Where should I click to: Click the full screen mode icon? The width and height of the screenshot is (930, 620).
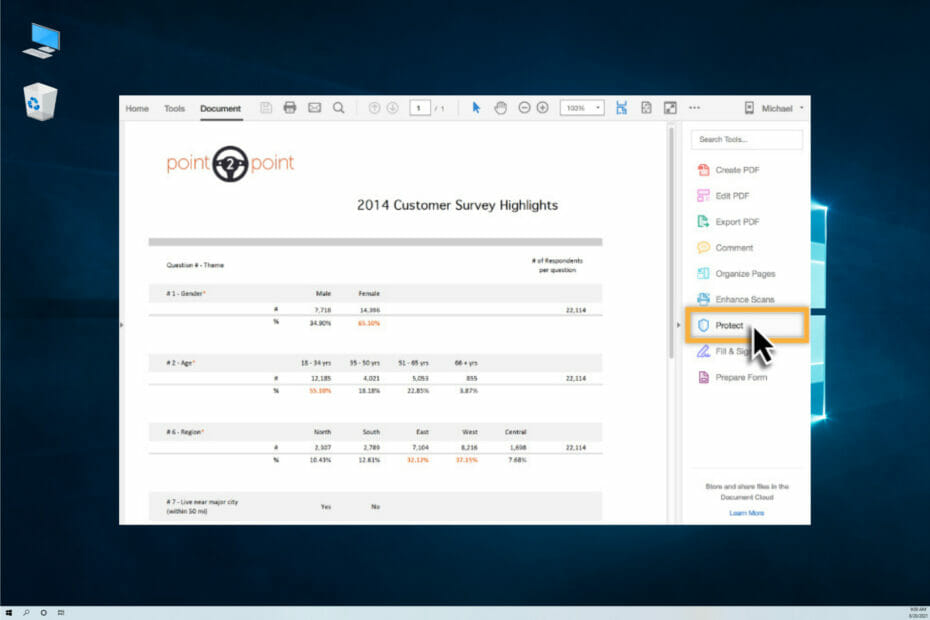tap(670, 107)
